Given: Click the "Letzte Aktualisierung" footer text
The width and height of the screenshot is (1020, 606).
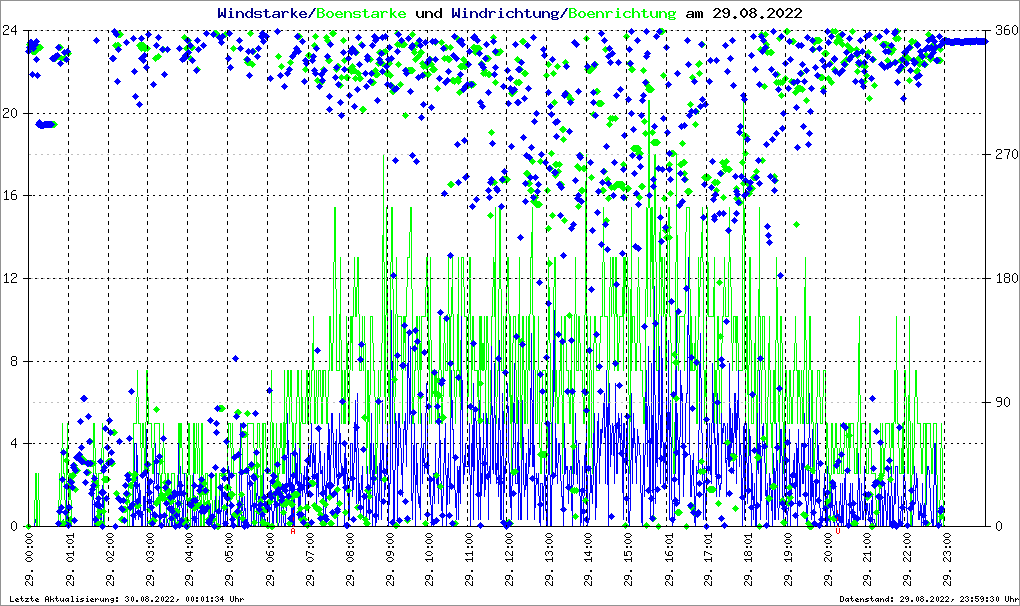Looking at the screenshot, I should coord(64,599).
